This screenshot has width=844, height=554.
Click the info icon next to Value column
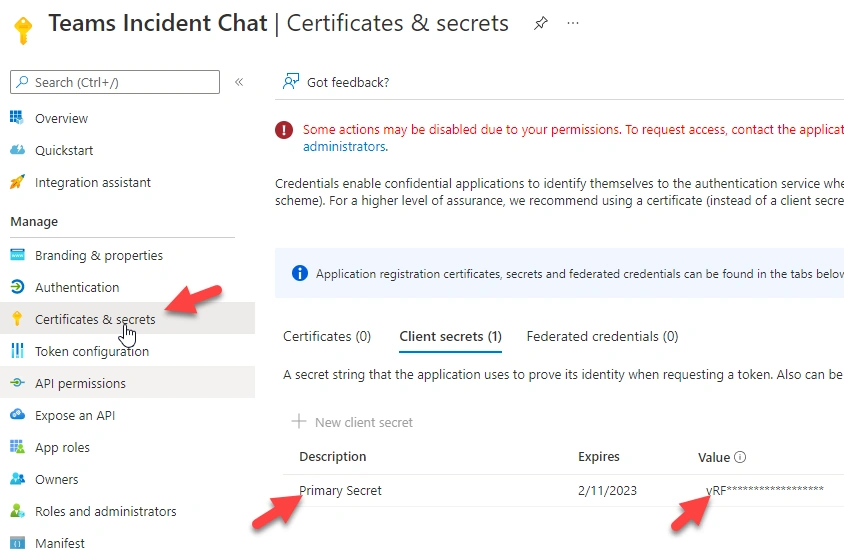click(740, 457)
